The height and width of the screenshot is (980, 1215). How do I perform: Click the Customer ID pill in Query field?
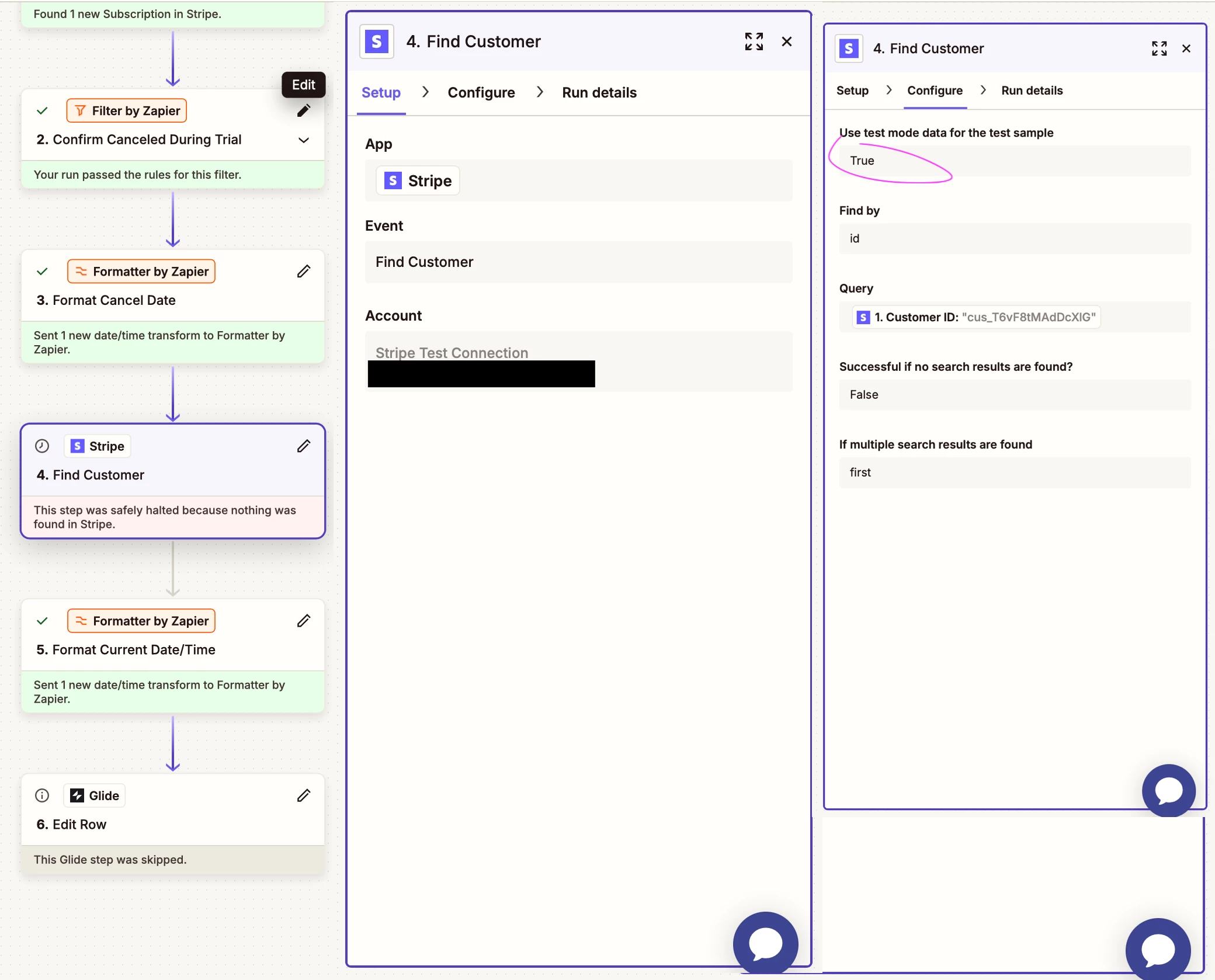coord(976,317)
